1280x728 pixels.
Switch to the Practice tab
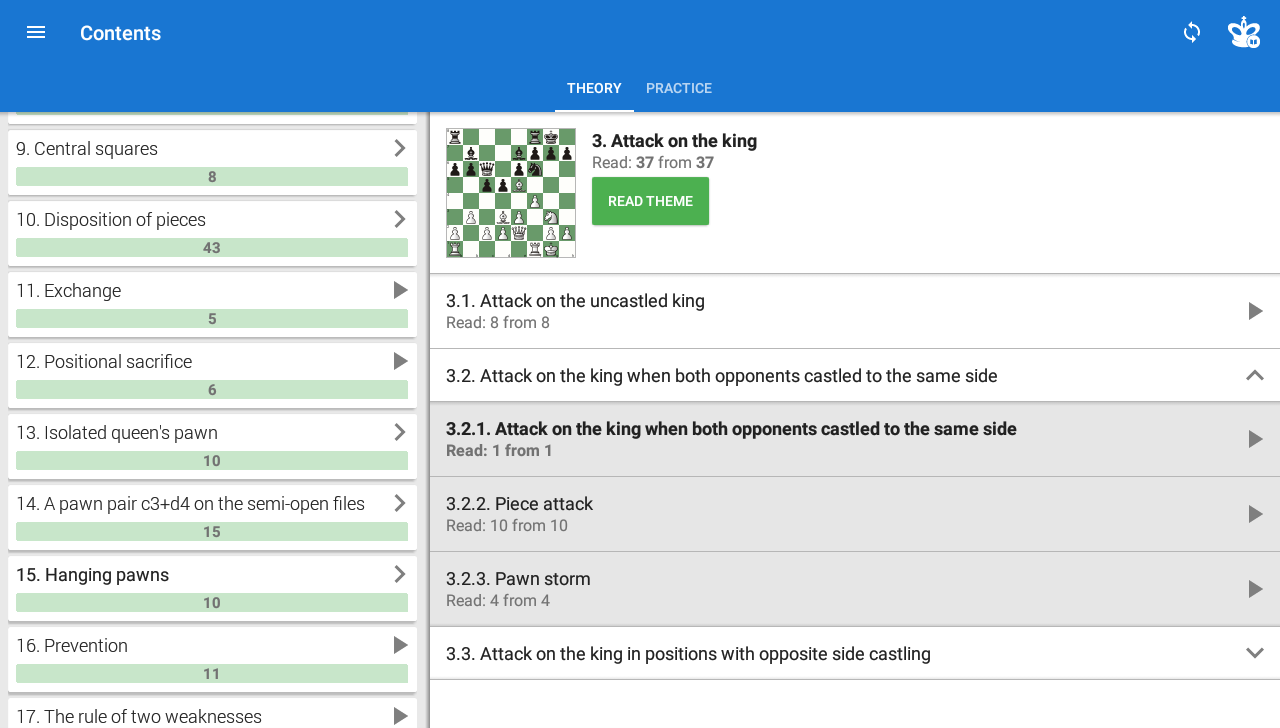click(679, 88)
